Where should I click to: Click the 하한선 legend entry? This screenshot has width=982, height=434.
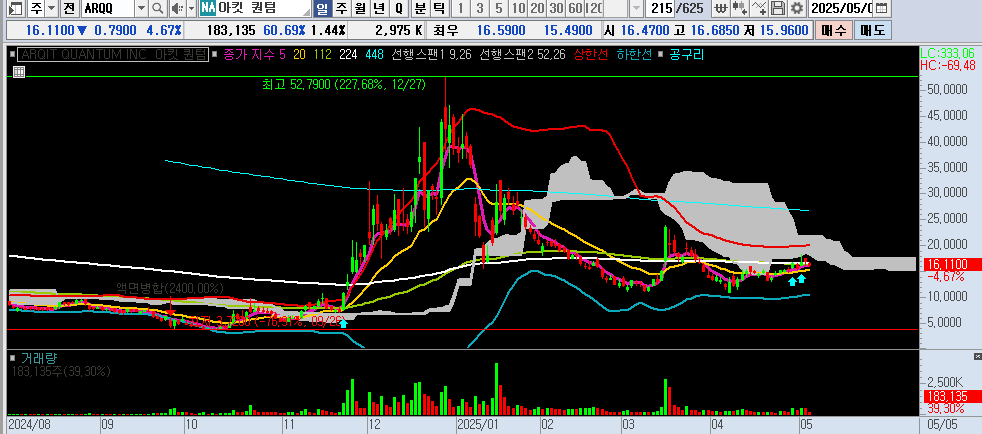tap(634, 54)
